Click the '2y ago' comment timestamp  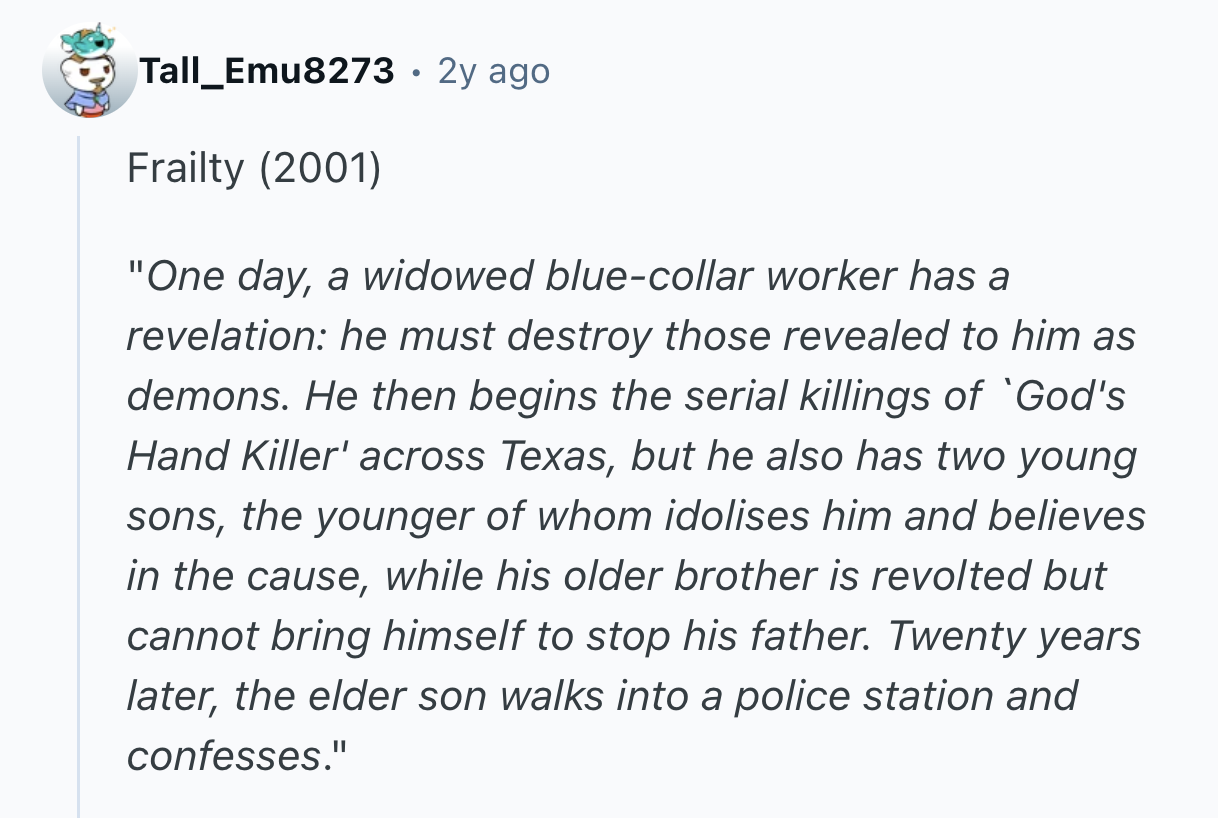click(x=494, y=71)
